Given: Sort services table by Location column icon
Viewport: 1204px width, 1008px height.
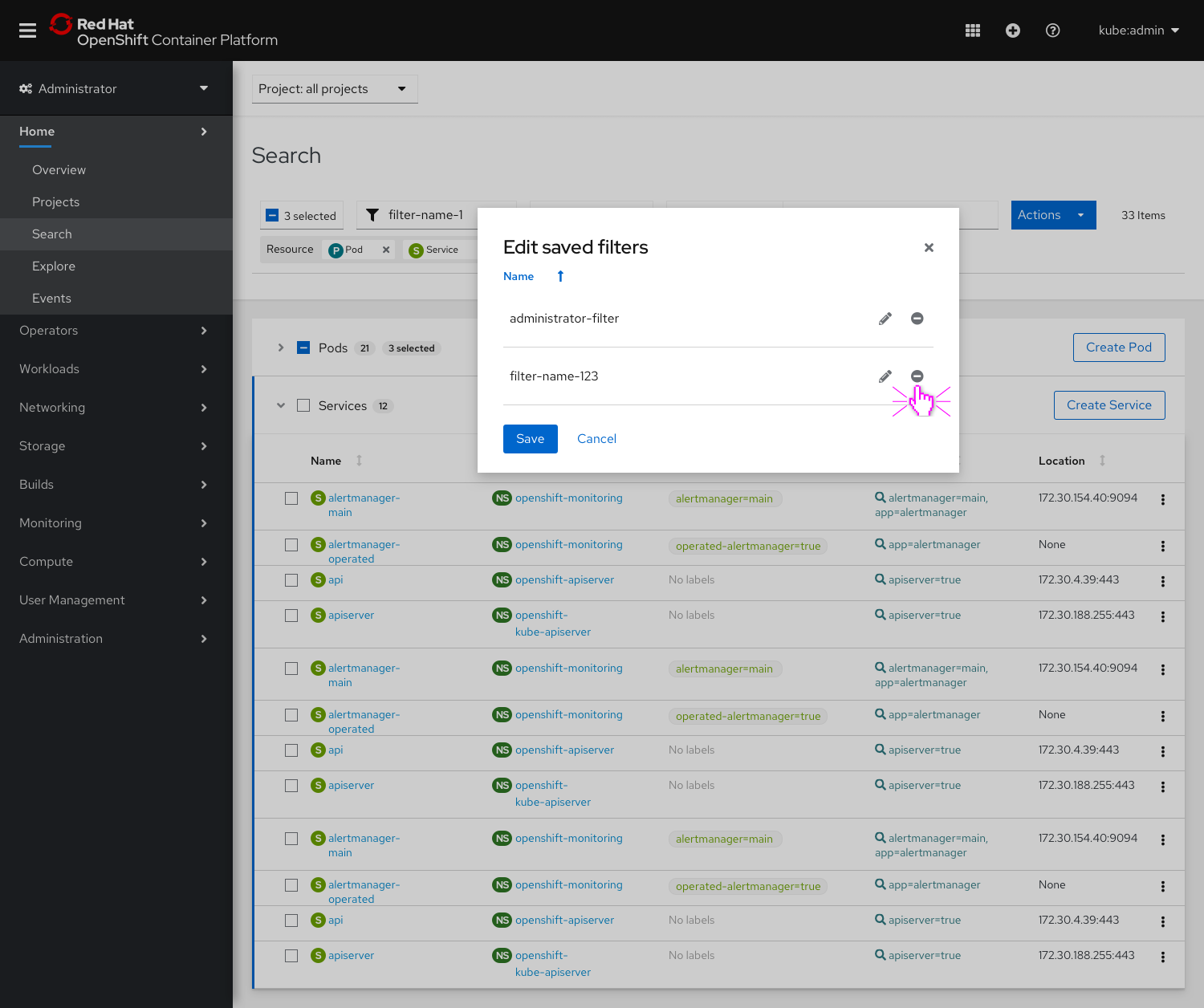Looking at the screenshot, I should 1102,461.
